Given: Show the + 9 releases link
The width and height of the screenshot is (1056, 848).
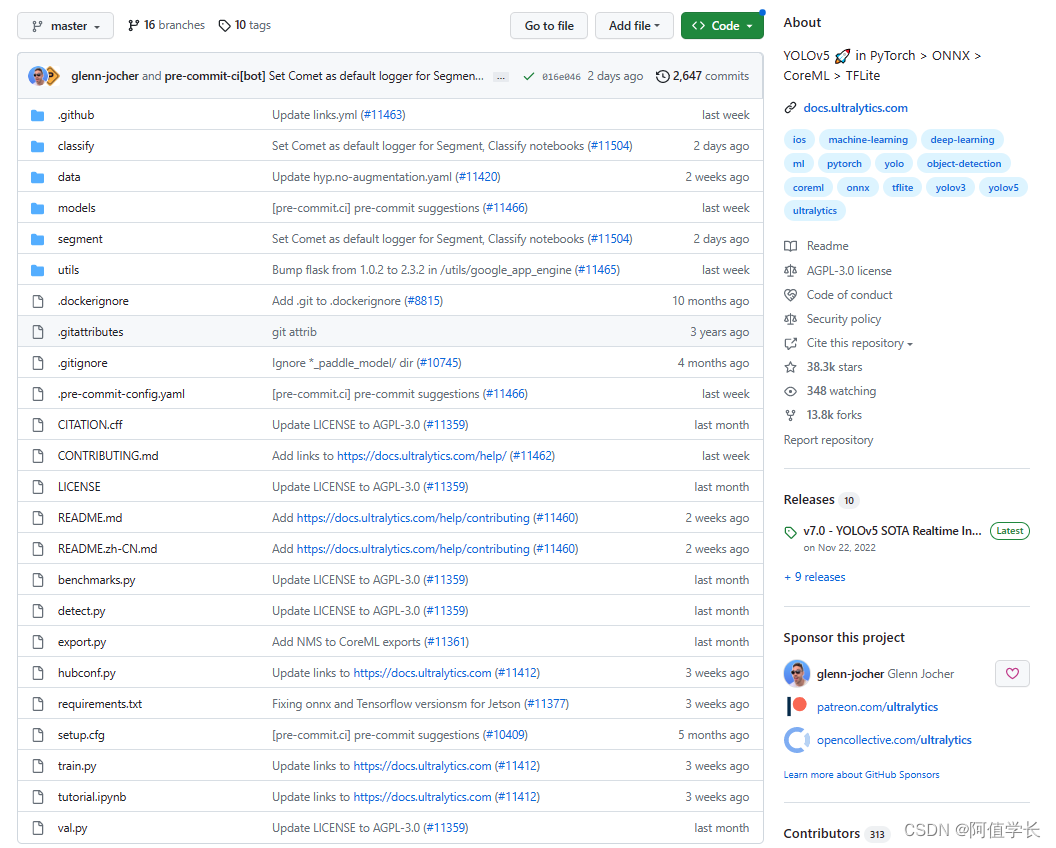Looking at the screenshot, I should 814,577.
